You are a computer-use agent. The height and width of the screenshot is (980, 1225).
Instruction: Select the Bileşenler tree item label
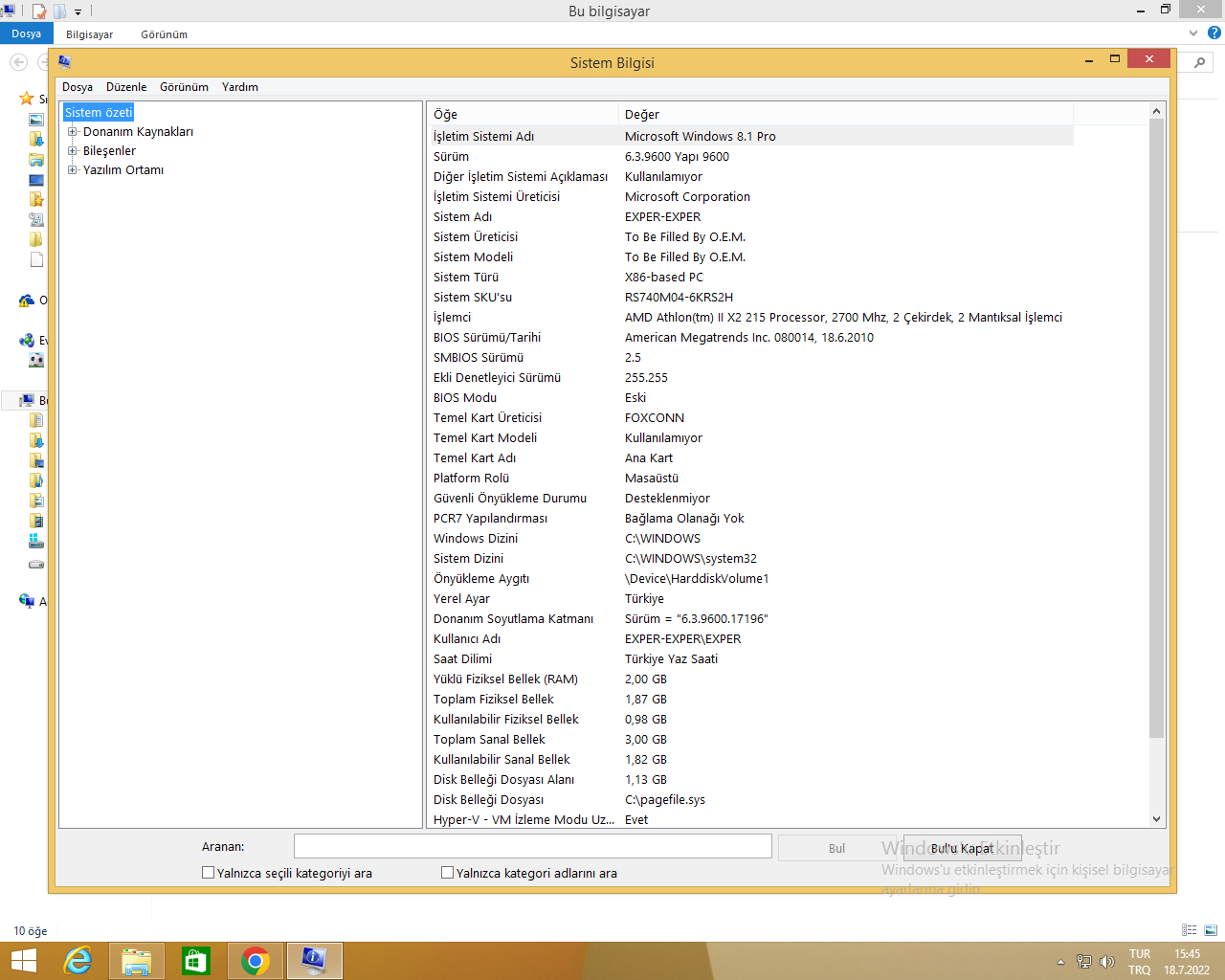click(x=109, y=151)
